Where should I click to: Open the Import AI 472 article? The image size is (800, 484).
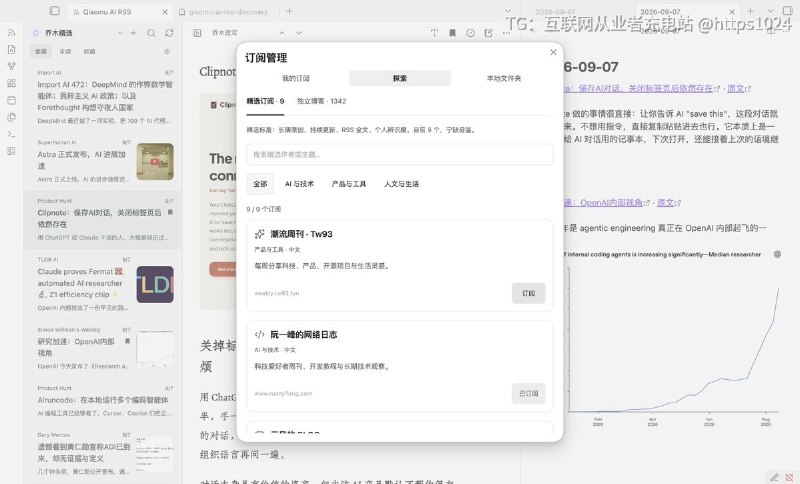pos(105,96)
